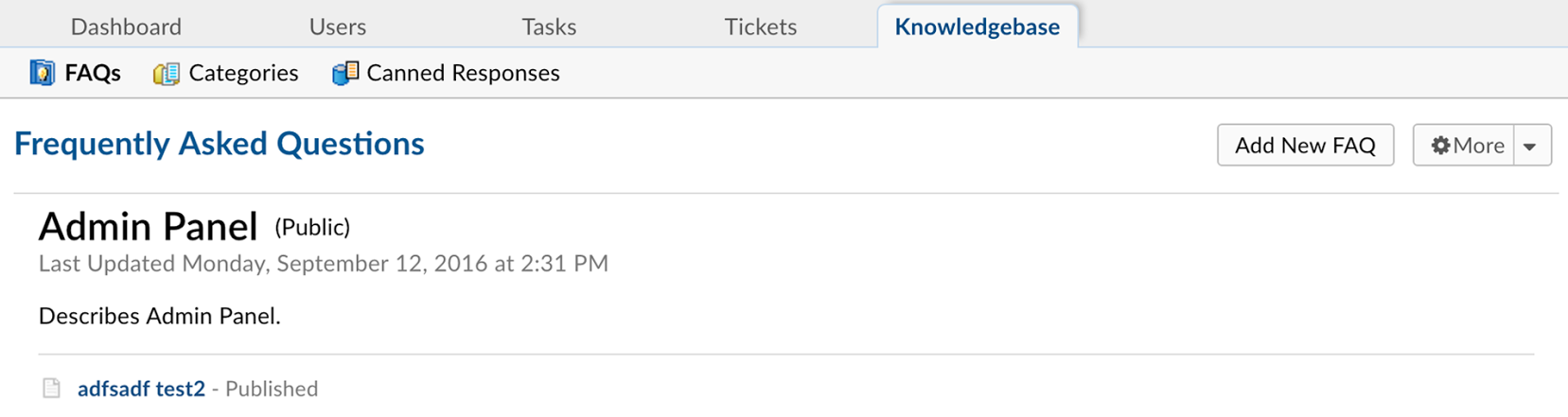1568x417 pixels.
Task: Click the Categories icon in sub-navigation
Action: [x=167, y=73]
